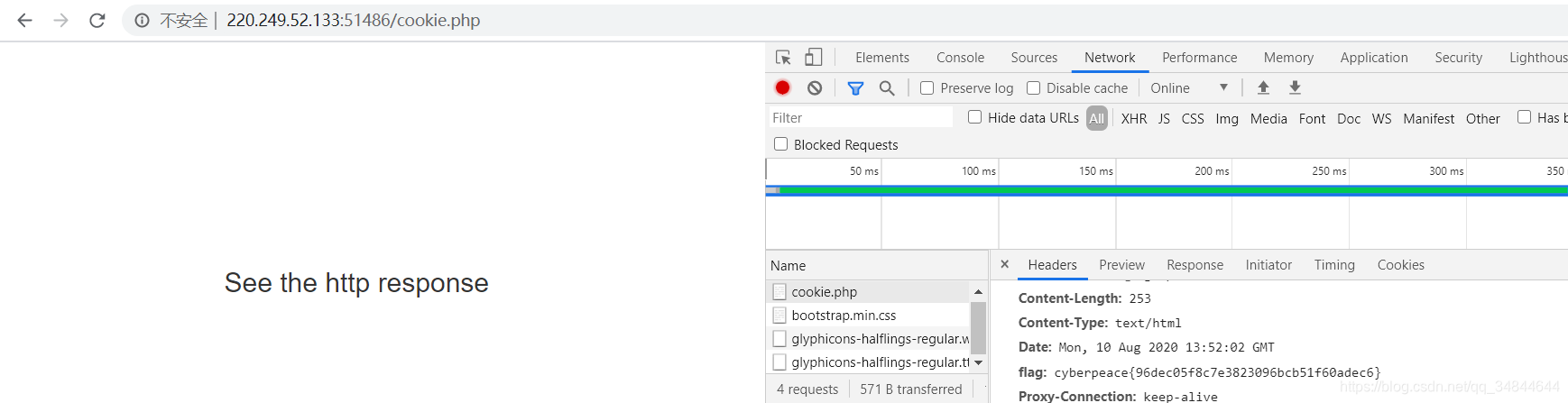Toggle the network filter funnel
Screen dimensions: 1568x403
(x=855, y=87)
